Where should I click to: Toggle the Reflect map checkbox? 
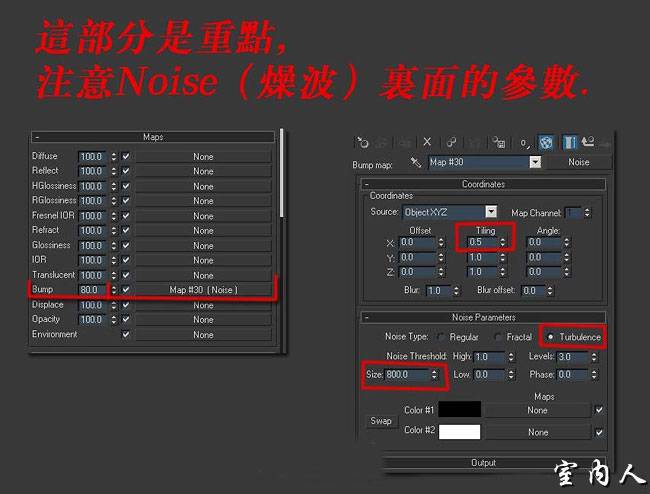[x=126, y=171]
